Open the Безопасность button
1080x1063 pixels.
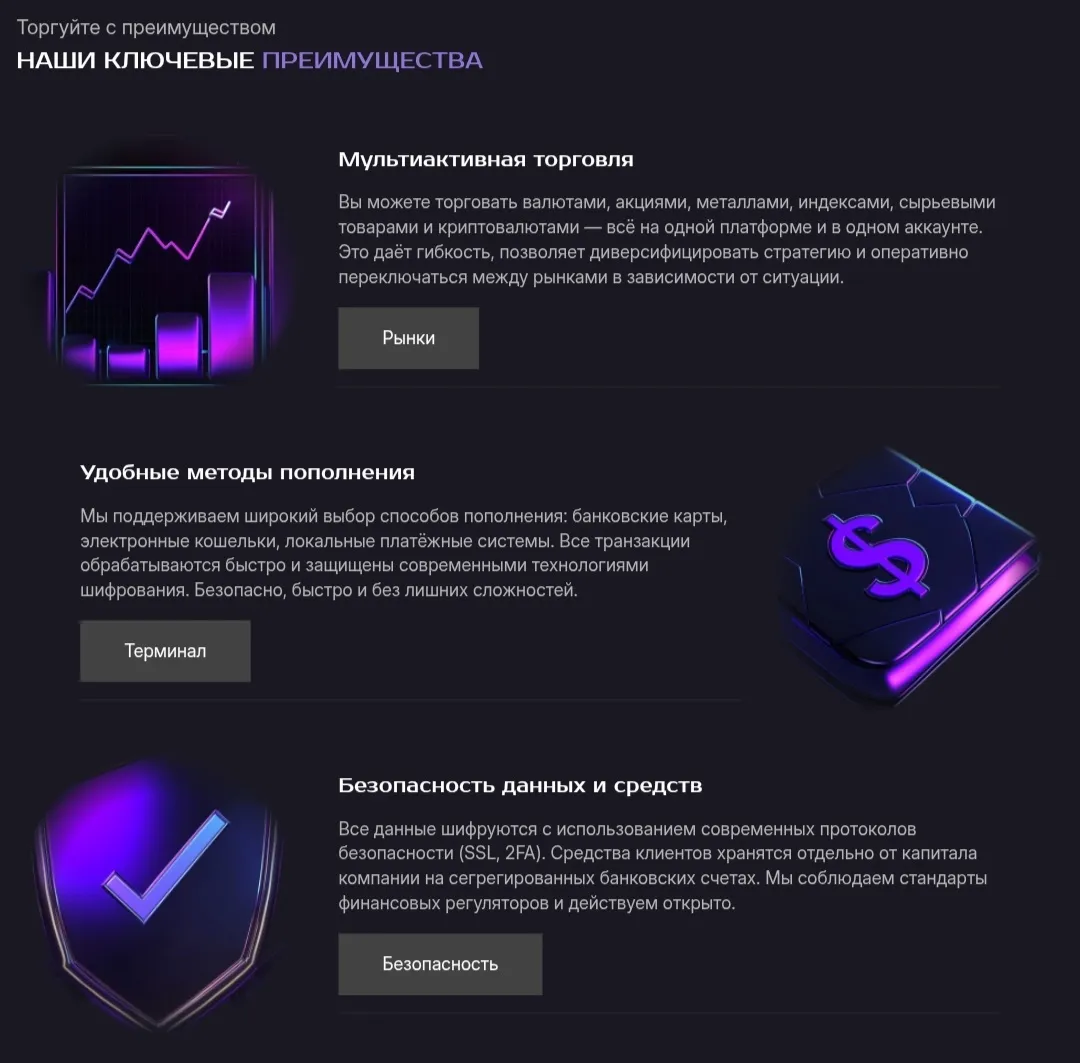[440, 964]
